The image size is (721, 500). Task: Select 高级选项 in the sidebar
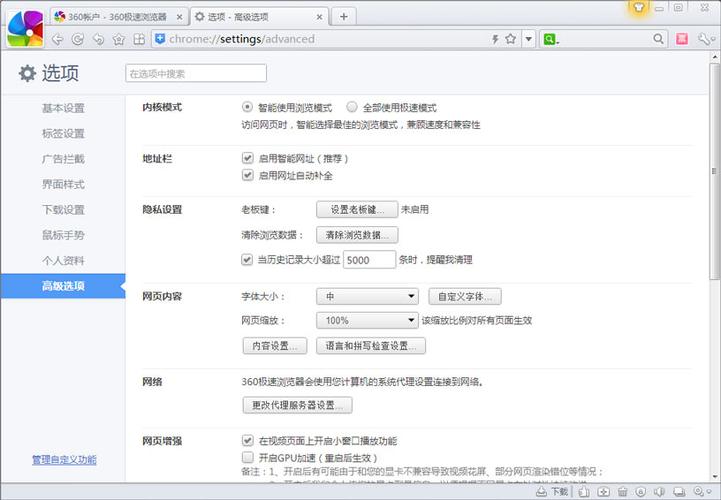pyautogui.click(x=63, y=286)
